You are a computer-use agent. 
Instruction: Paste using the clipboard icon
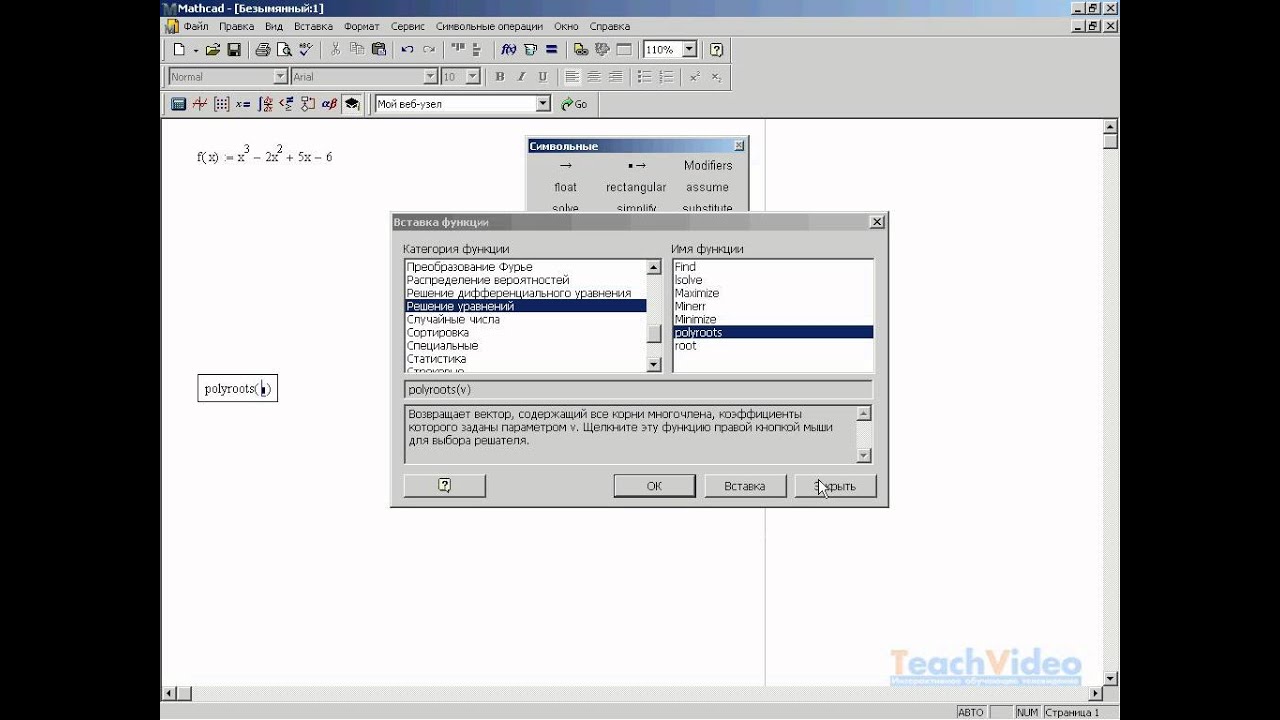[x=379, y=49]
